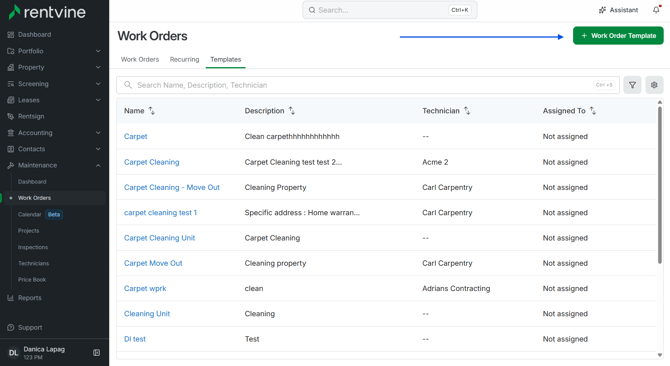670x366 pixels.
Task: Switch to the Work Orders tab
Action: pos(140,59)
